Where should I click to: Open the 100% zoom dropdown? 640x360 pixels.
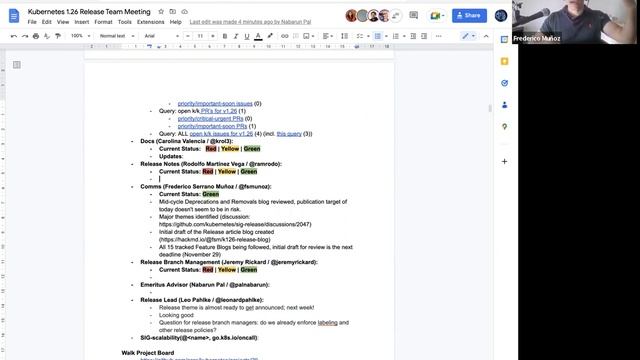(x=80, y=36)
